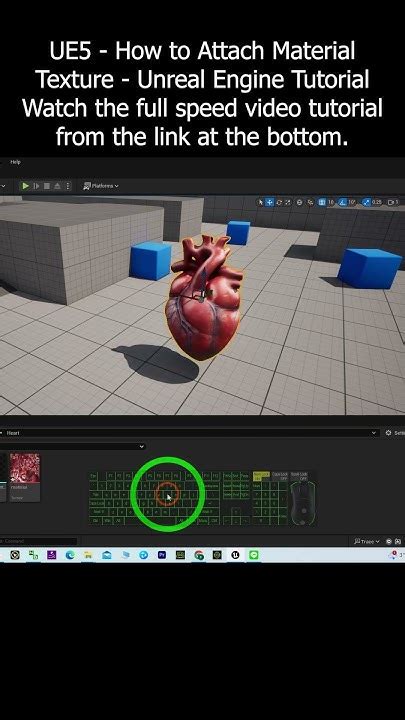The height and width of the screenshot is (720, 405).
Task: Open Adobe Premiere Pro from the taskbar
Action: [x=162, y=555]
